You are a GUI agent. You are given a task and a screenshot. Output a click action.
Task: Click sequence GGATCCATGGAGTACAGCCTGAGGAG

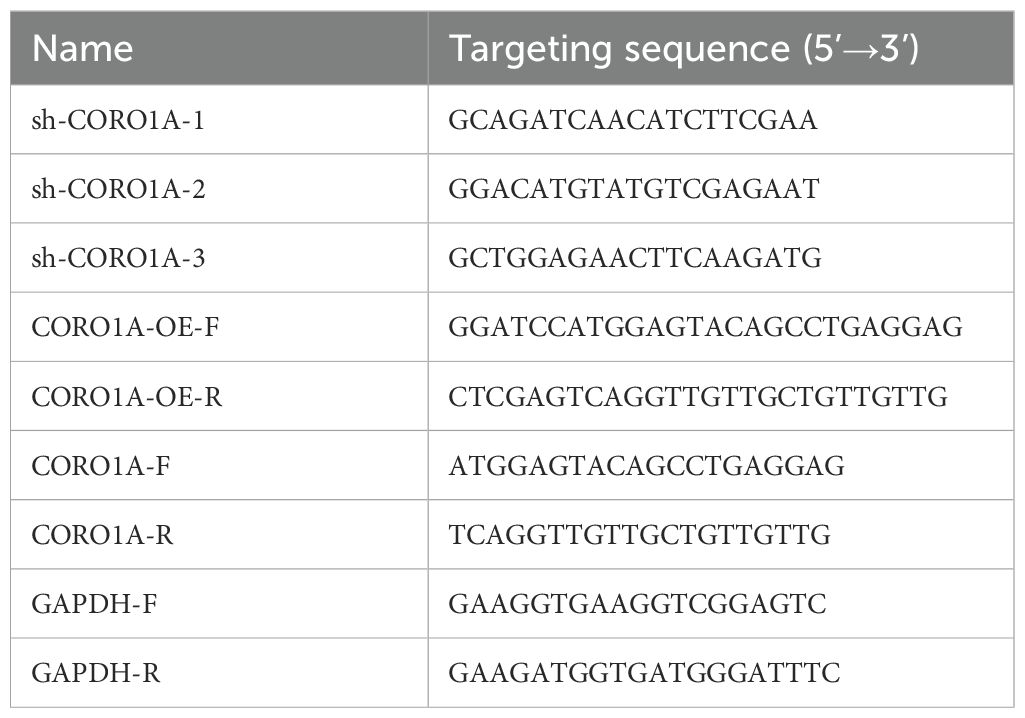(705, 327)
